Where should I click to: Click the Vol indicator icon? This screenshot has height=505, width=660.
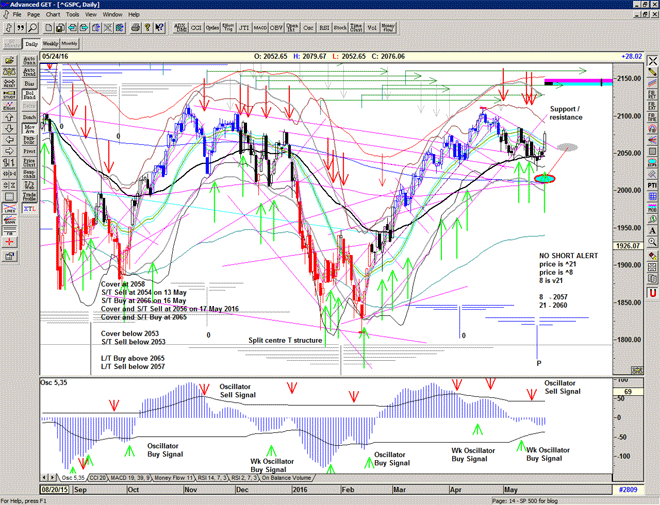(371, 29)
